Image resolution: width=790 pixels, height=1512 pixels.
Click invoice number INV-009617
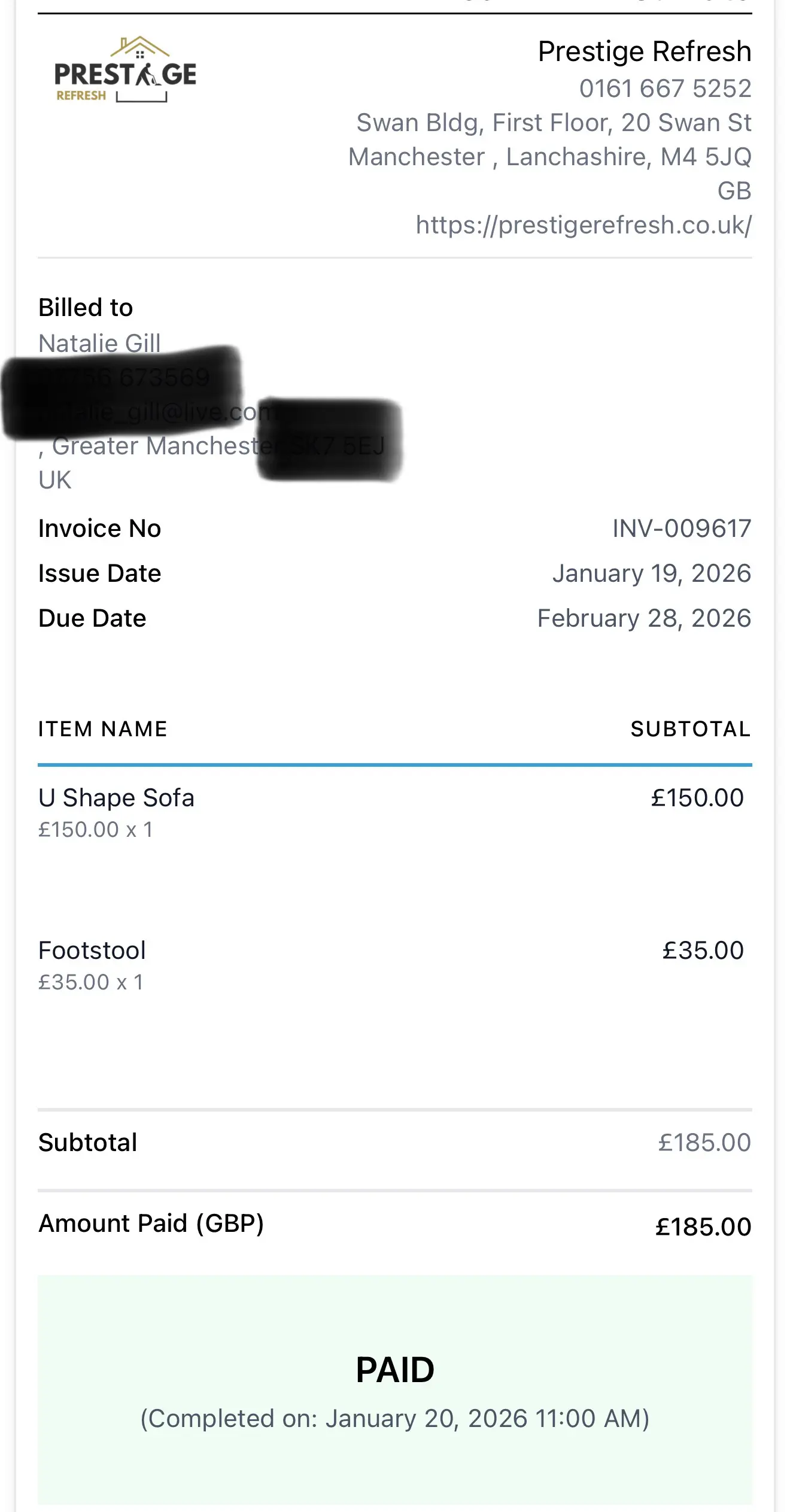681,529
